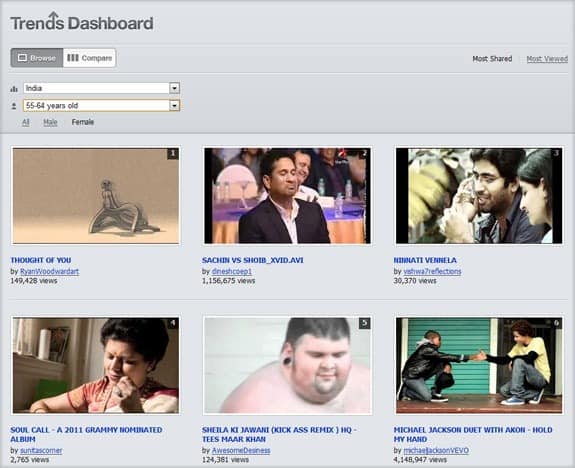This screenshot has height=468, width=575.
Task: Switch to the Most Shared tab
Action: pyautogui.click(x=492, y=59)
